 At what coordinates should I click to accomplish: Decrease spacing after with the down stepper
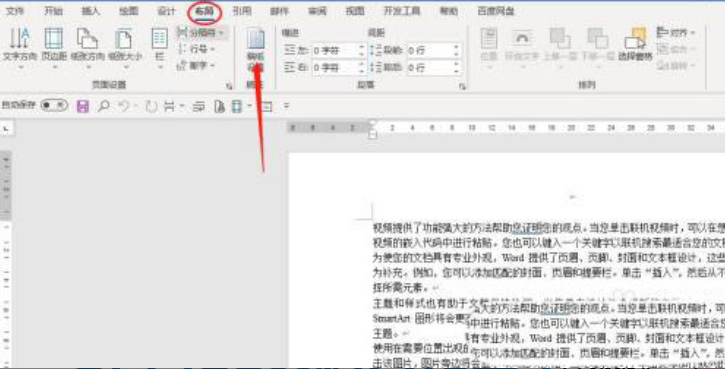tap(456, 71)
